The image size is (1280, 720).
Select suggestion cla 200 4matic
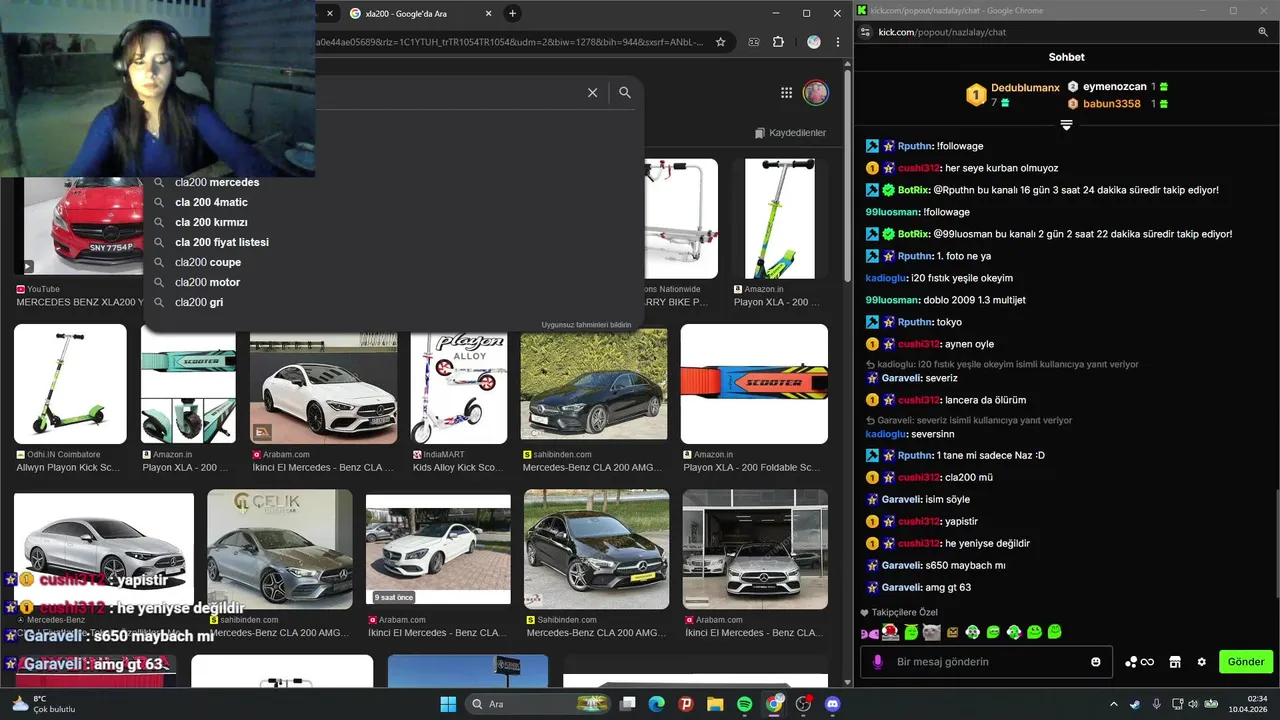pos(211,202)
